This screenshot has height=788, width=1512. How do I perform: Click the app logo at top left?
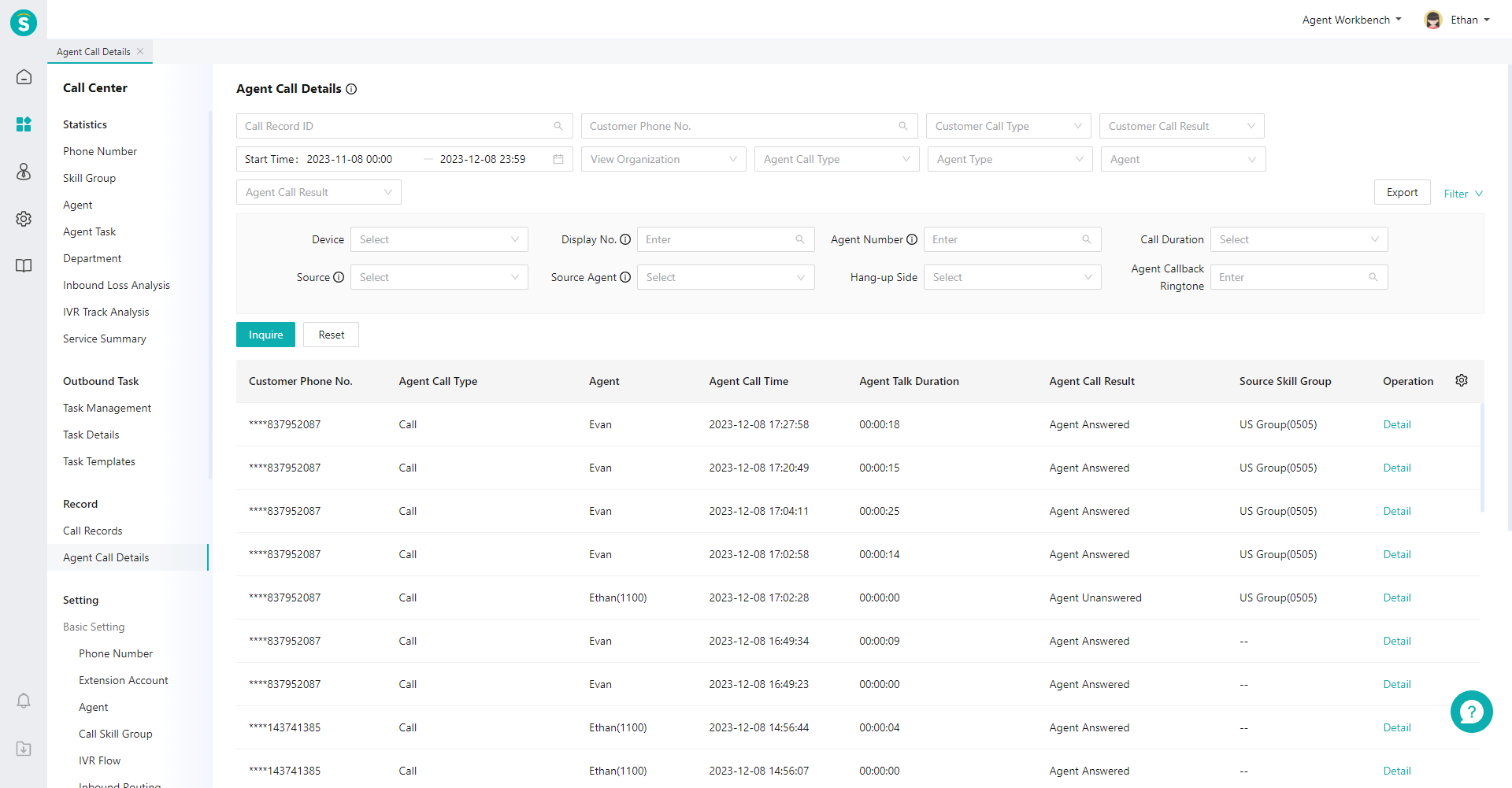24,23
